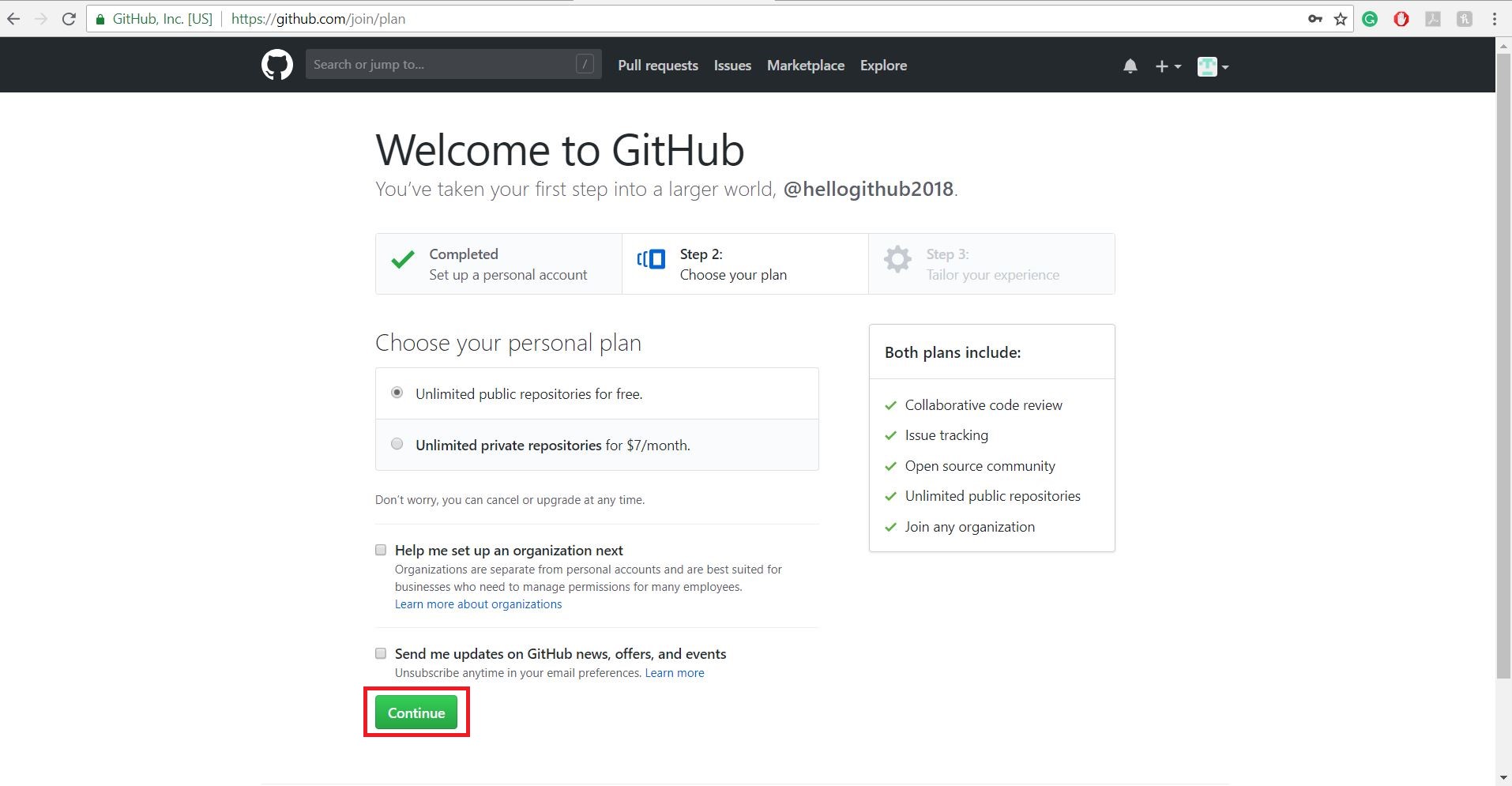The image size is (1512, 786).
Task: Check Help me set up an organization next
Action: coord(381,550)
